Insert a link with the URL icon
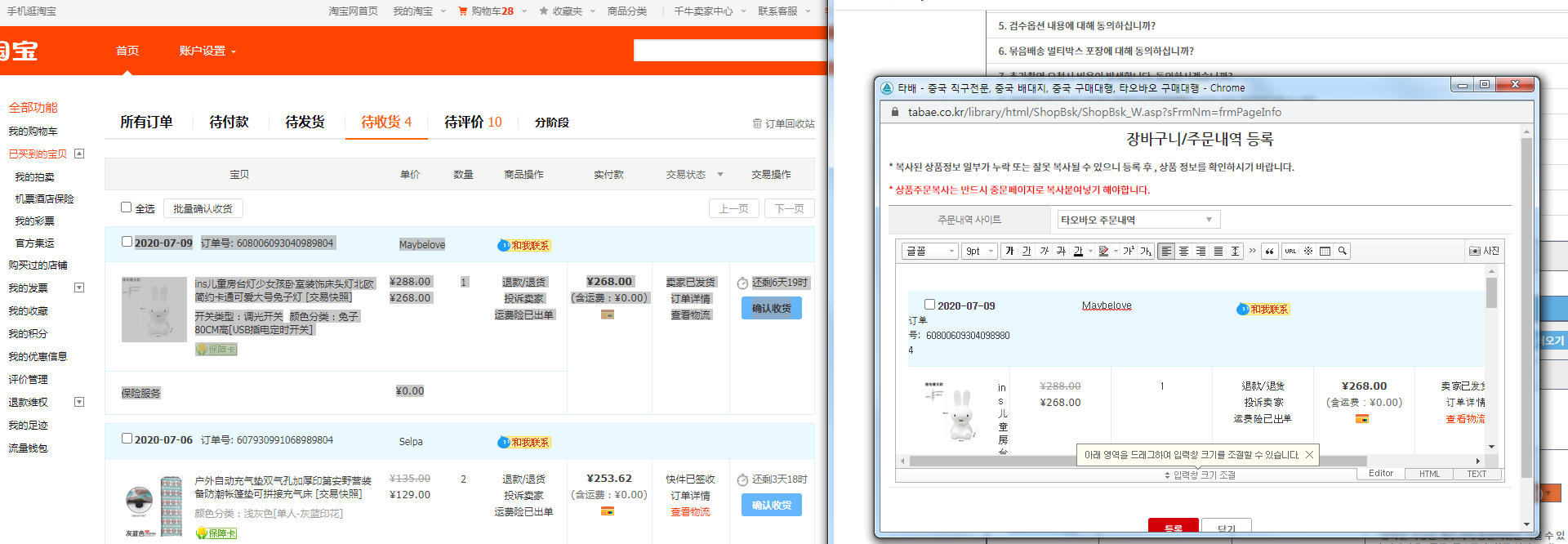The width and height of the screenshot is (1568, 544). 1290,251
